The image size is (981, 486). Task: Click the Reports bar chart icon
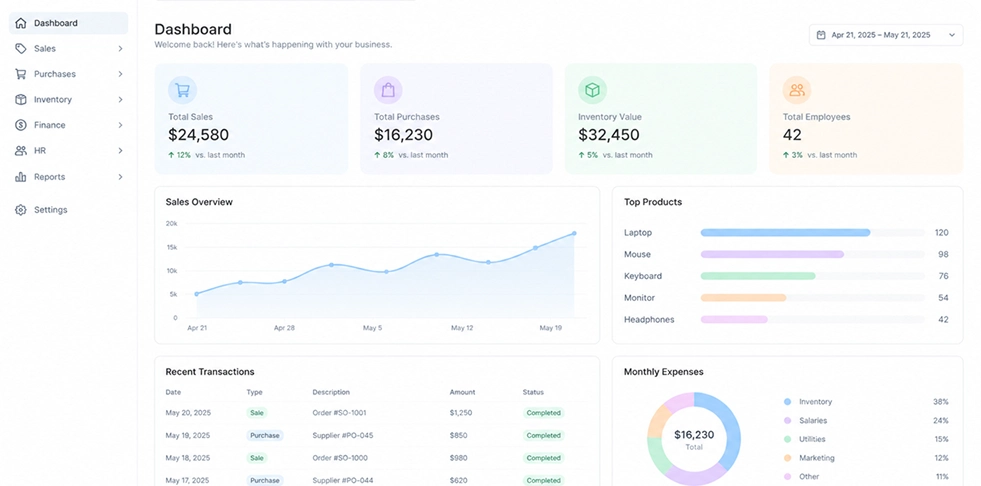(x=21, y=177)
